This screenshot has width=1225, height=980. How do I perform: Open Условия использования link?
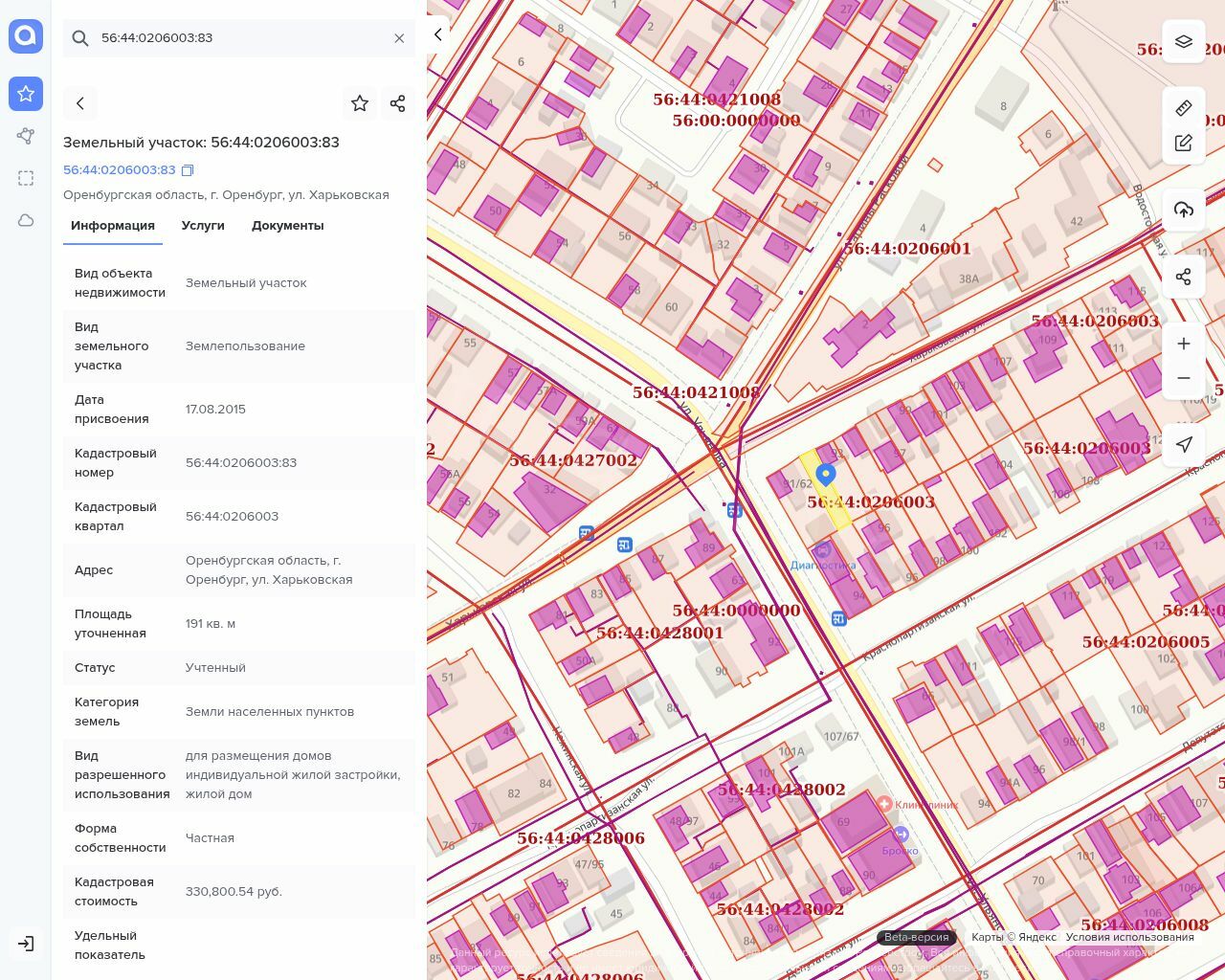[1129, 937]
